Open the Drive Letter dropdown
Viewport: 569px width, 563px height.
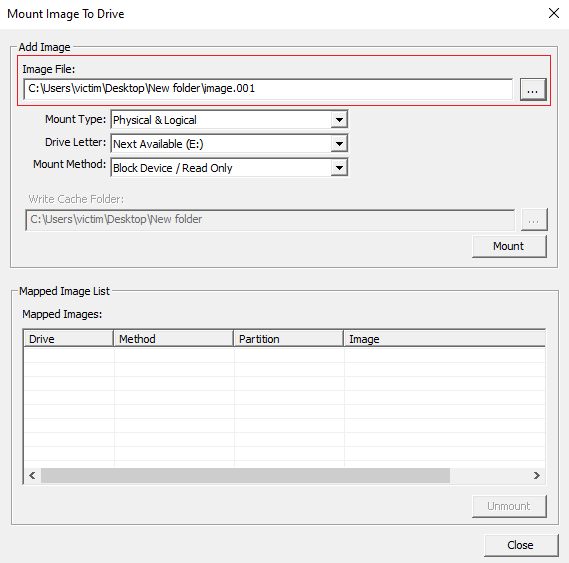(x=339, y=144)
